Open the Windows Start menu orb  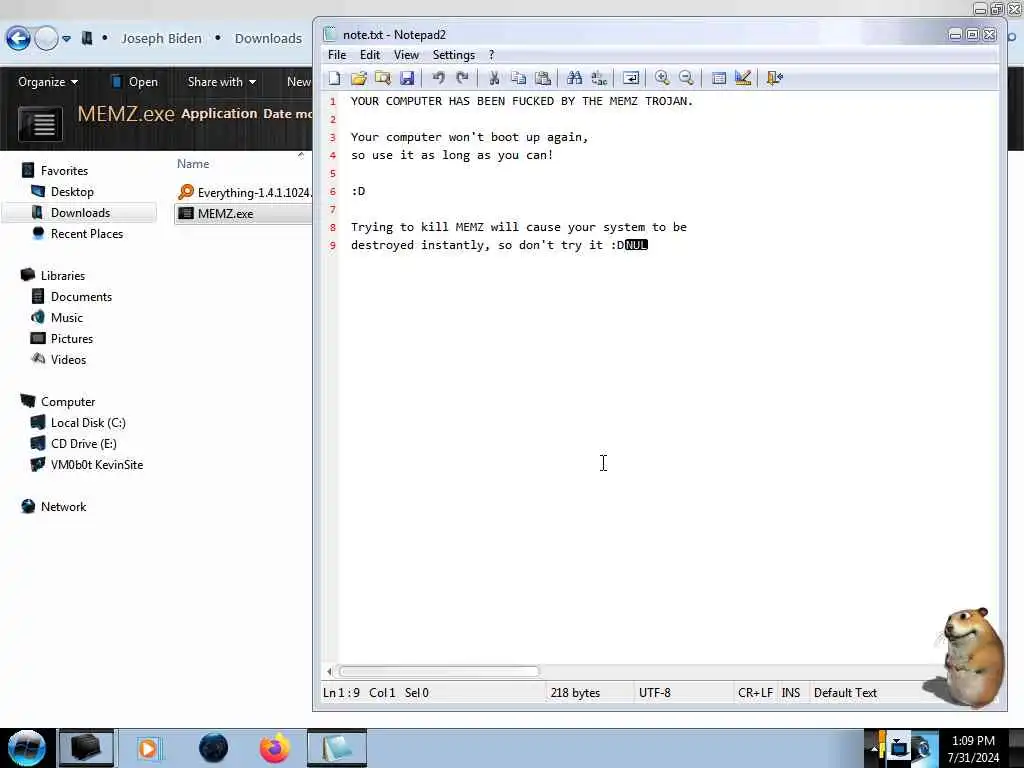point(27,748)
